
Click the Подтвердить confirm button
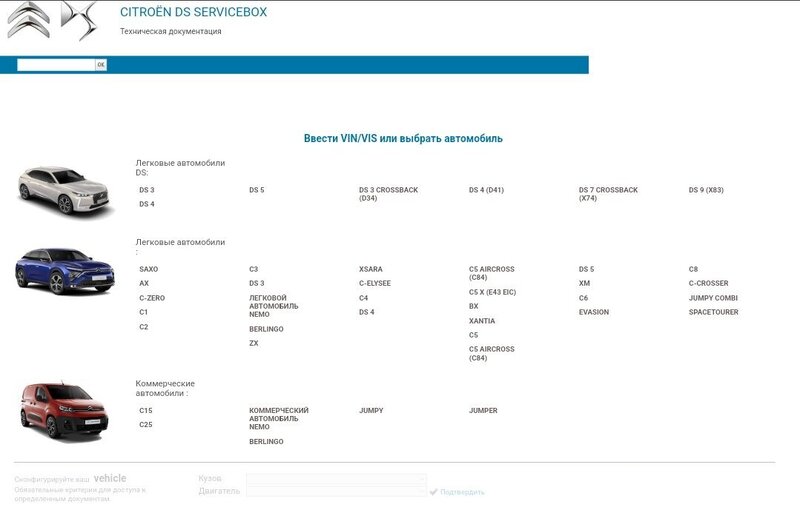[457, 492]
